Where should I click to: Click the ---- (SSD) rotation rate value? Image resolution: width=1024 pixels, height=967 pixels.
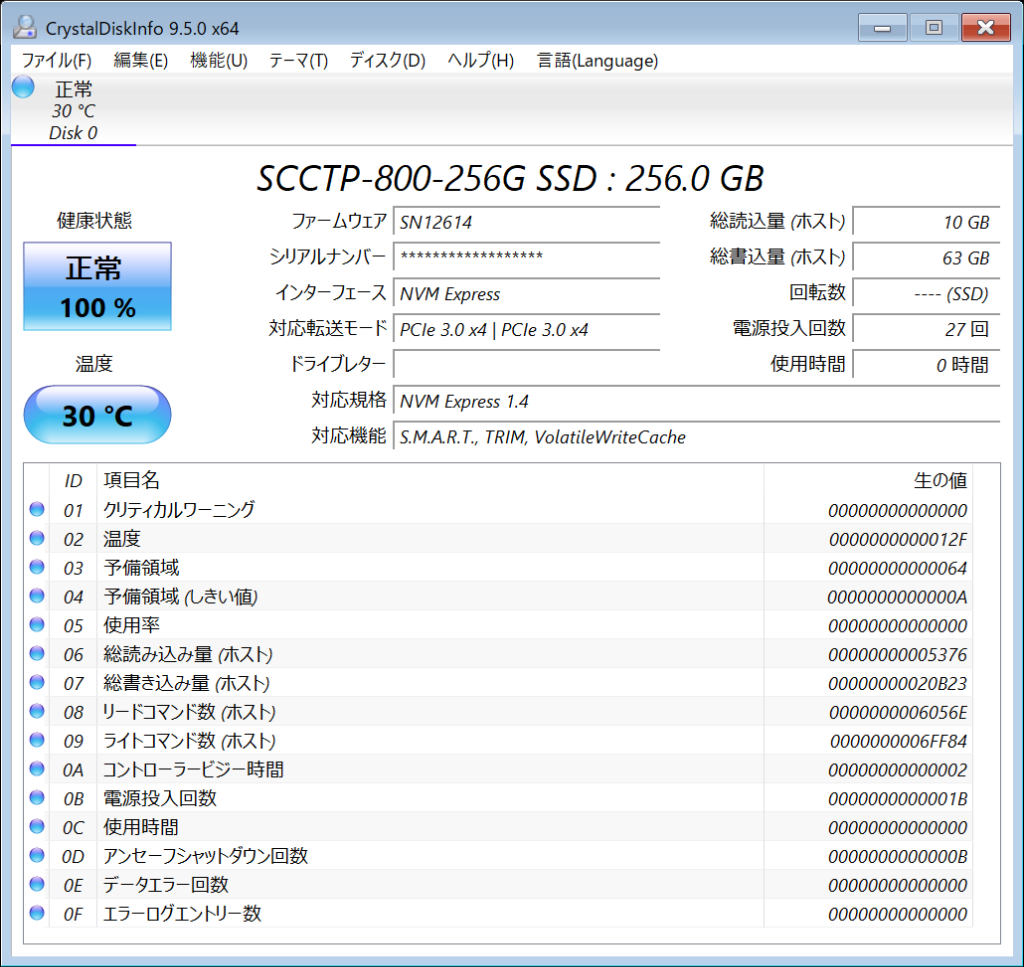pos(926,293)
